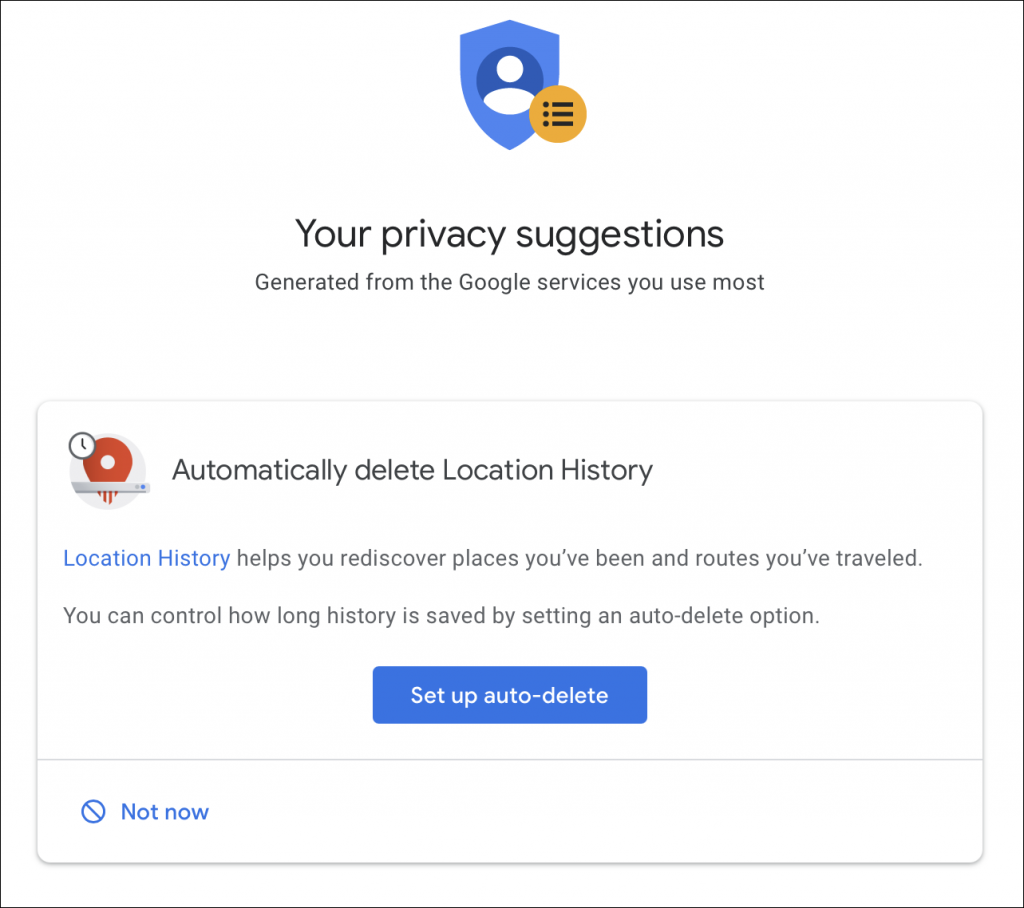The width and height of the screenshot is (1024, 908).
Task: Click the Generated from Google services subtitle
Action: click(510, 282)
